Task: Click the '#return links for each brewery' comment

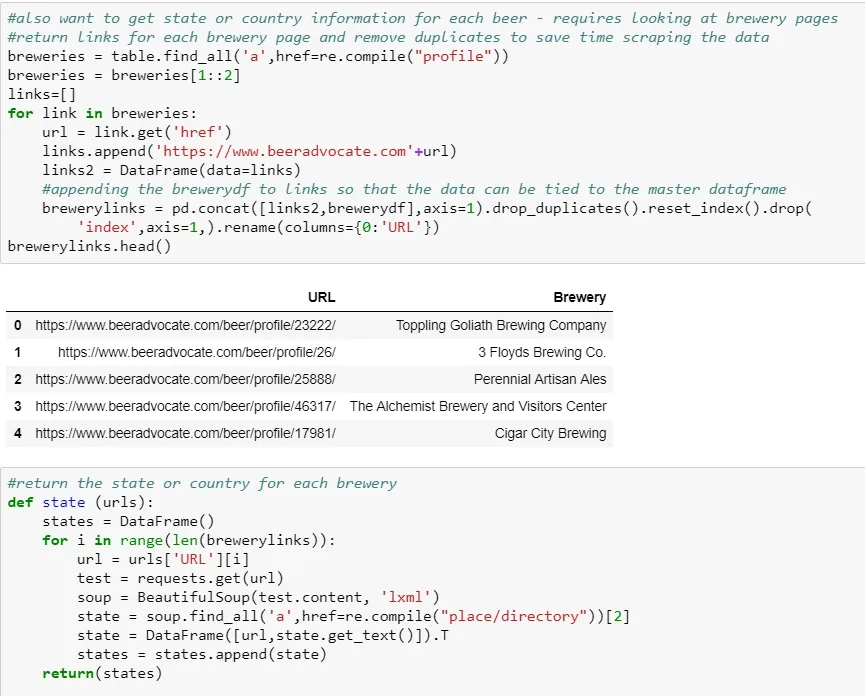Action: point(388,38)
